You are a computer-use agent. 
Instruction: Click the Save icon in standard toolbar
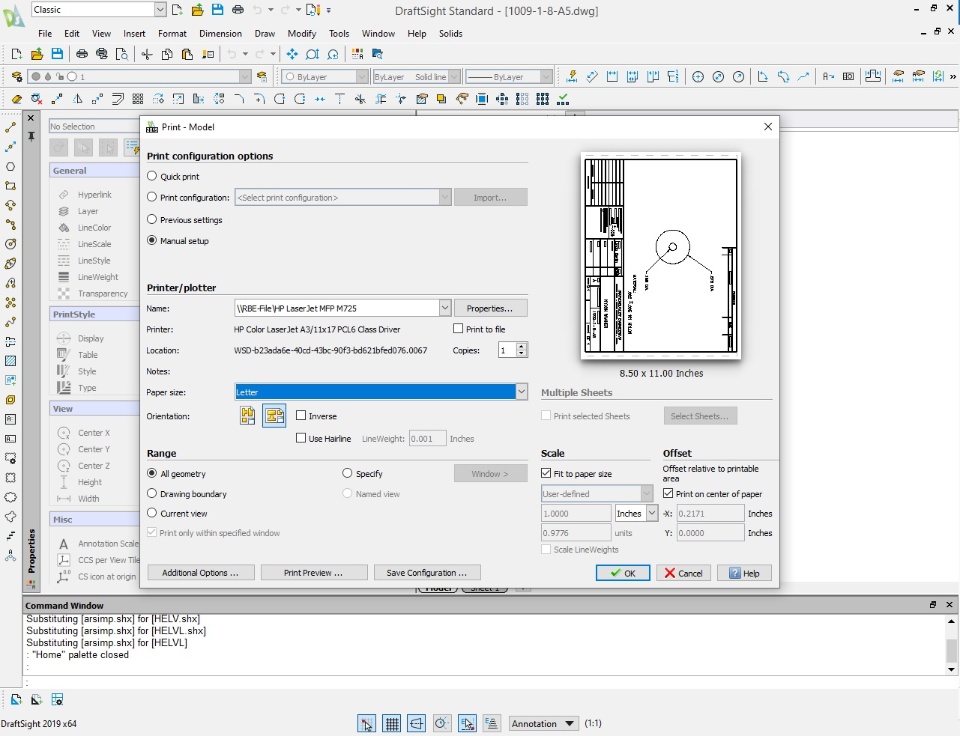click(57, 54)
